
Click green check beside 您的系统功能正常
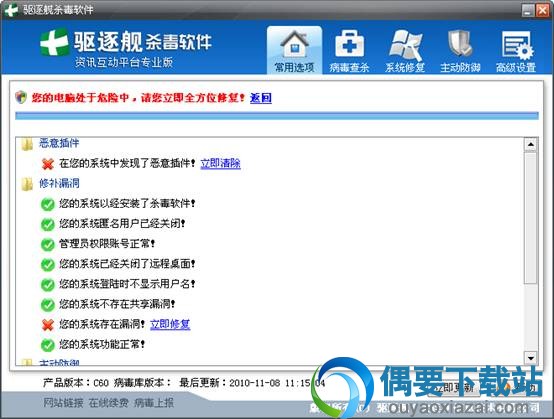[48, 345]
